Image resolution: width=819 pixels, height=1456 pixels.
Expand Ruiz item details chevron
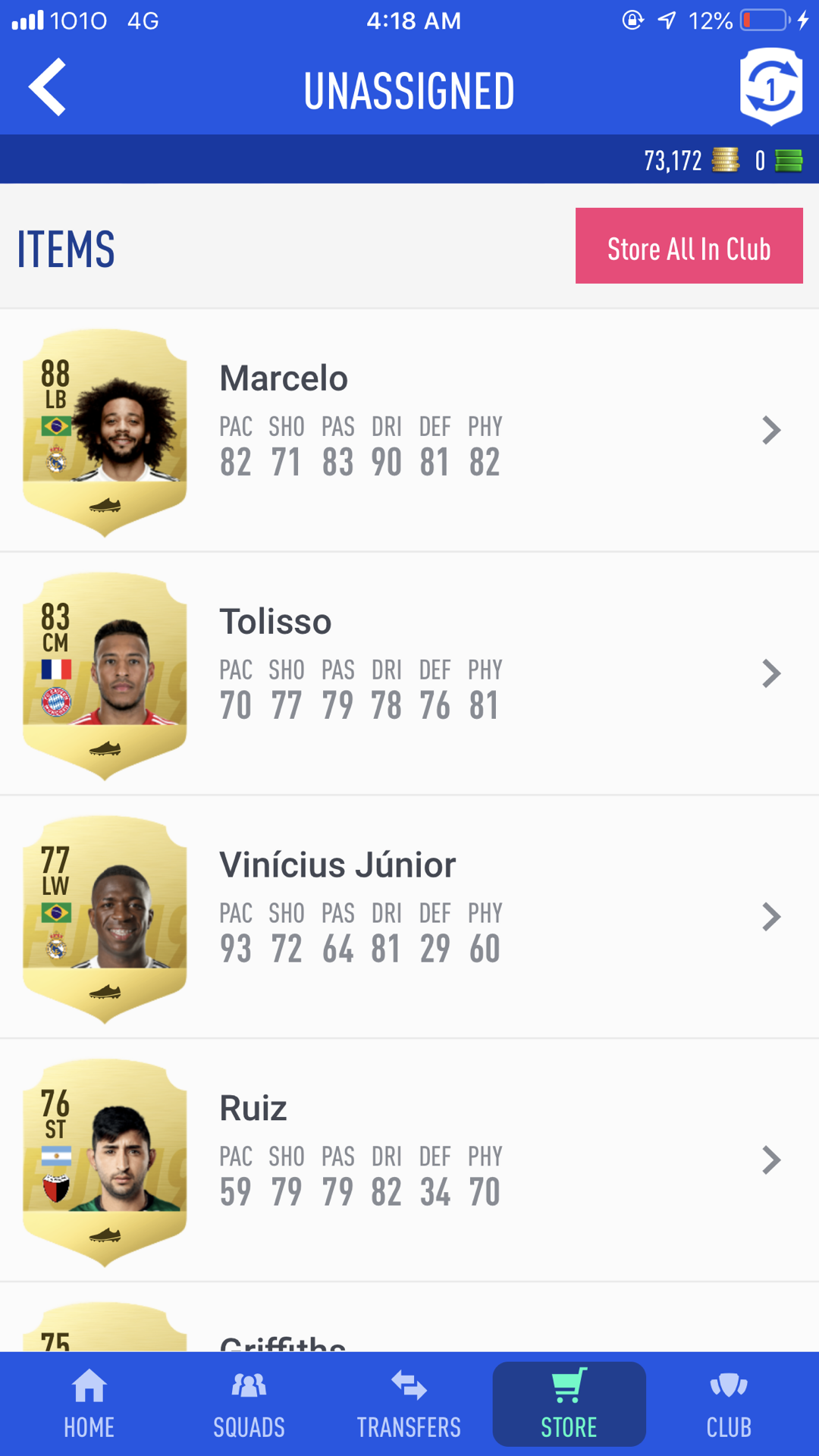(771, 1160)
